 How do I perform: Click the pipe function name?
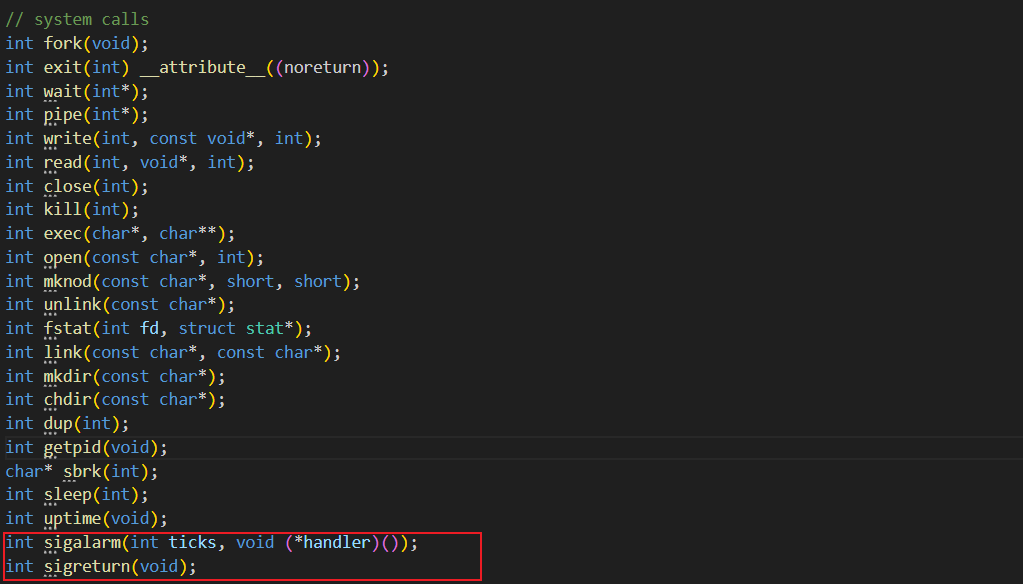[63, 115]
